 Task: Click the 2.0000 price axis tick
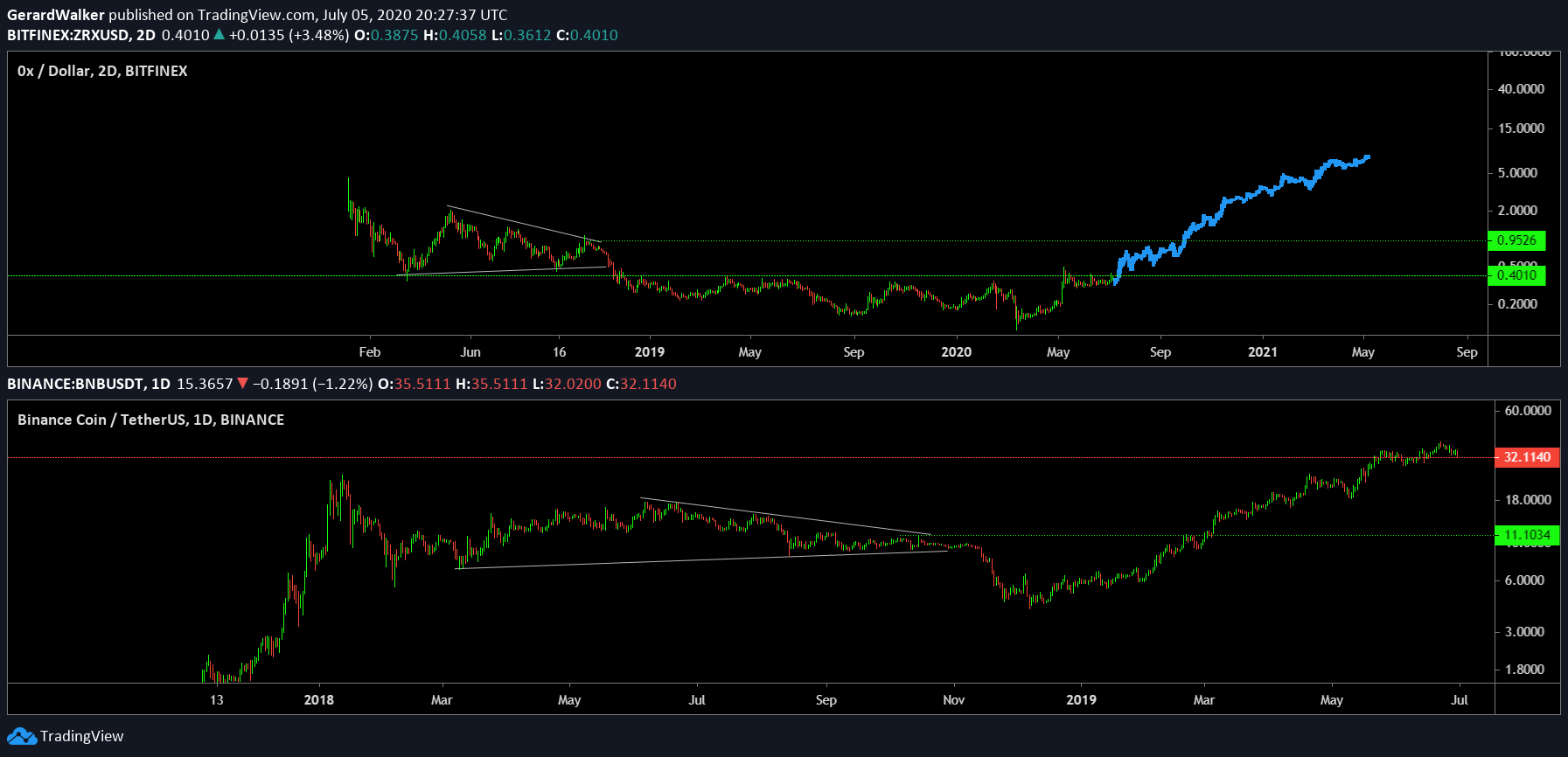pos(1517,211)
